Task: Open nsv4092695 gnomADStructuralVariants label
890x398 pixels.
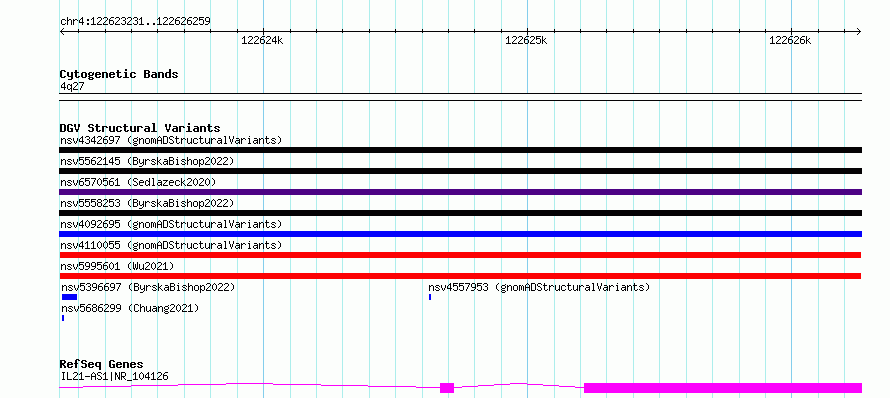Action: pos(171,224)
